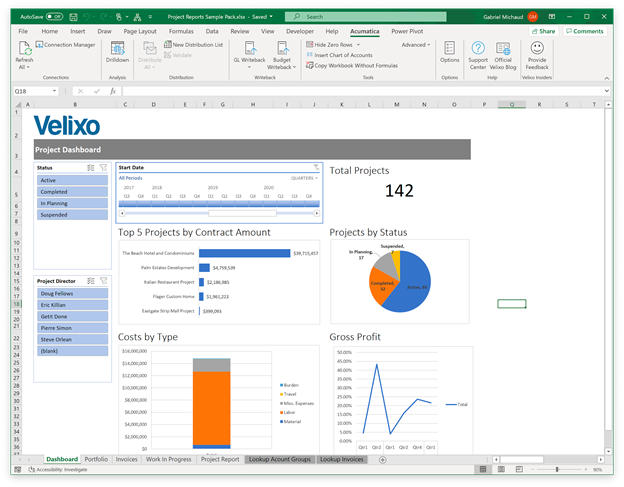
Task: Click the Refresh All icon
Action: (x=24, y=49)
